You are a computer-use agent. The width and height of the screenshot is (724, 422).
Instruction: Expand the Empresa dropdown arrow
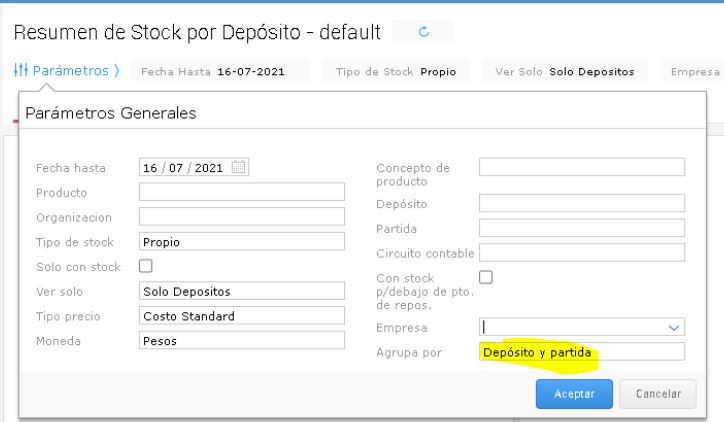(x=675, y=327)
